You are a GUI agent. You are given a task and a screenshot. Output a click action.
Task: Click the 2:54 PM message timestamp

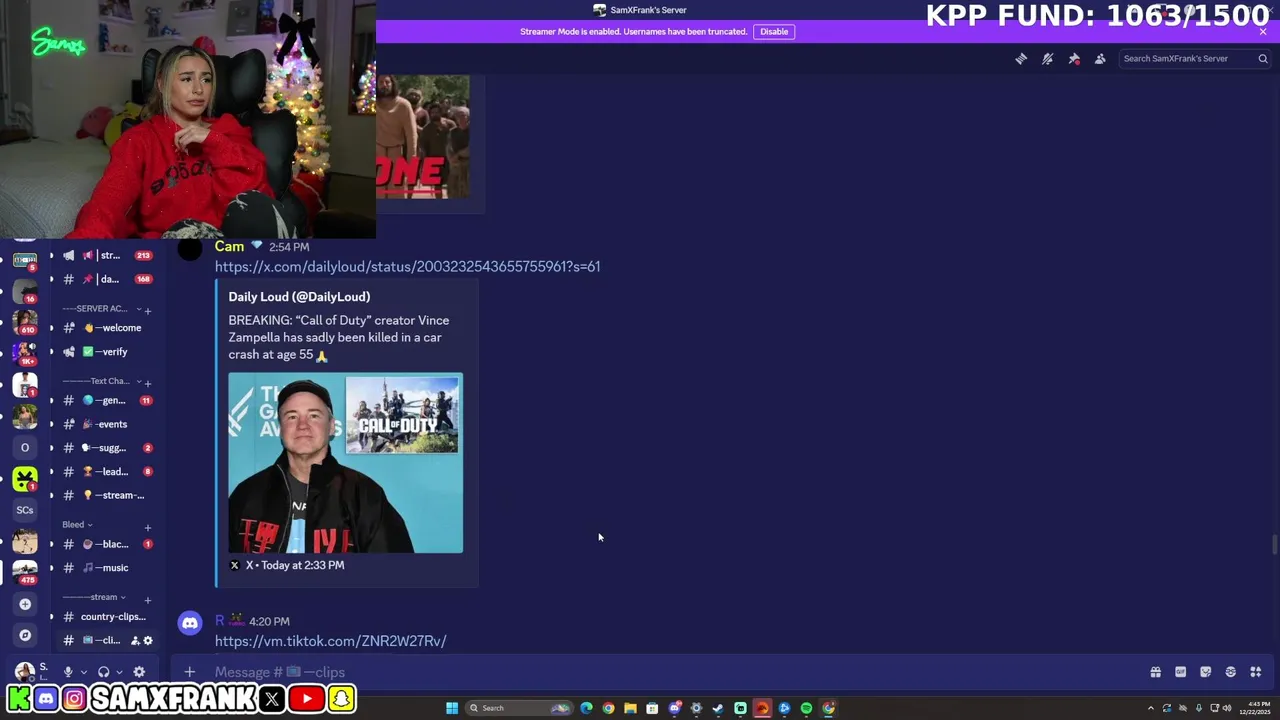(x=289, y=247)
